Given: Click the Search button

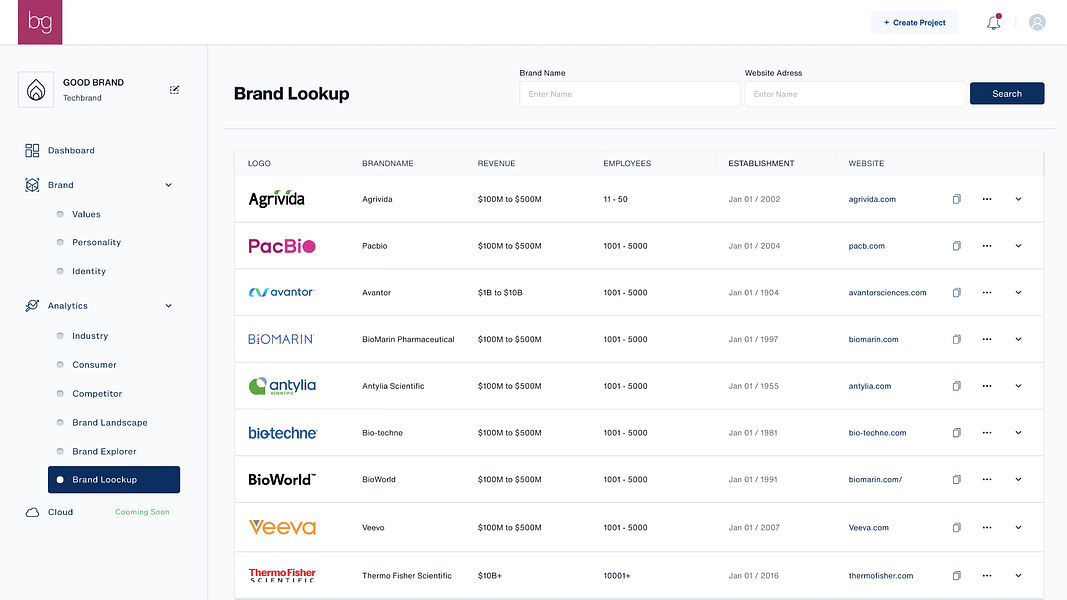Looking at the screenshot, I should coord(1006,94).
